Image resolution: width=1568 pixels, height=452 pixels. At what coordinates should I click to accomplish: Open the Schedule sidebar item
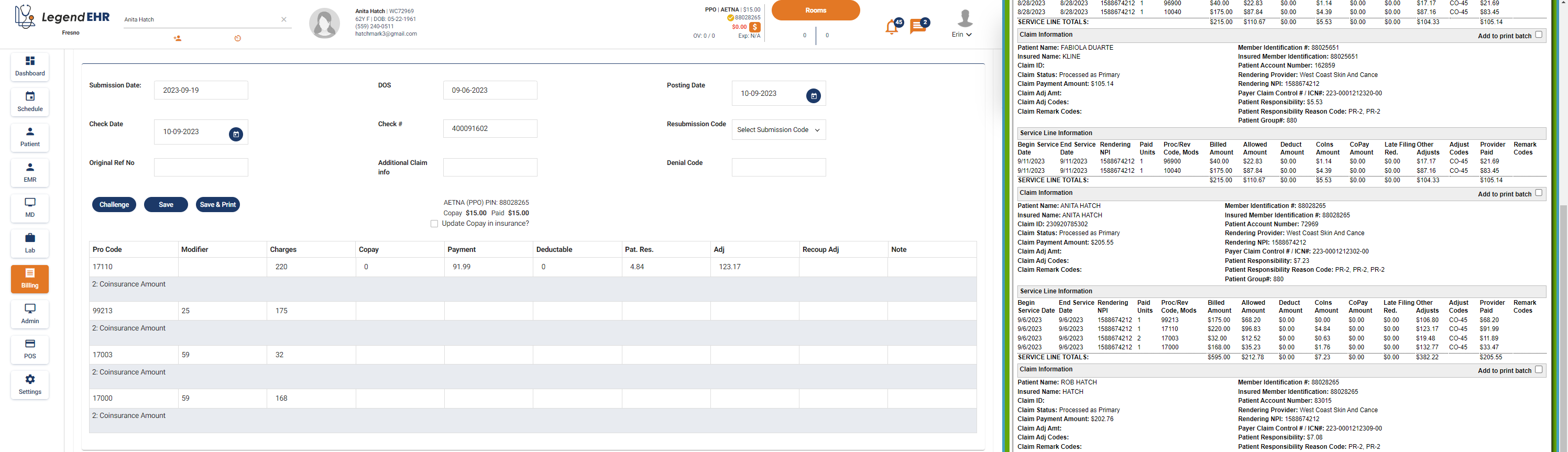(30, 102)
